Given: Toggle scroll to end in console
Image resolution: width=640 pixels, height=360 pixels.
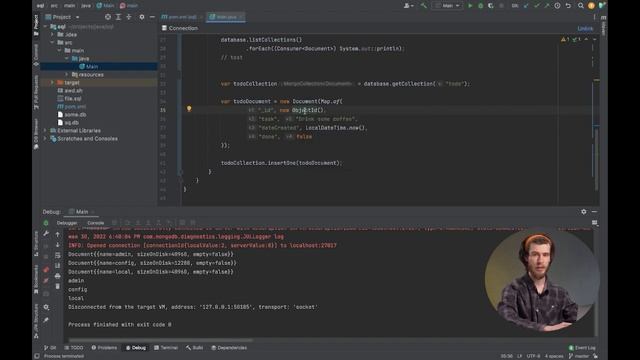Looking at the screenshot, I should [x=58, y=266].
